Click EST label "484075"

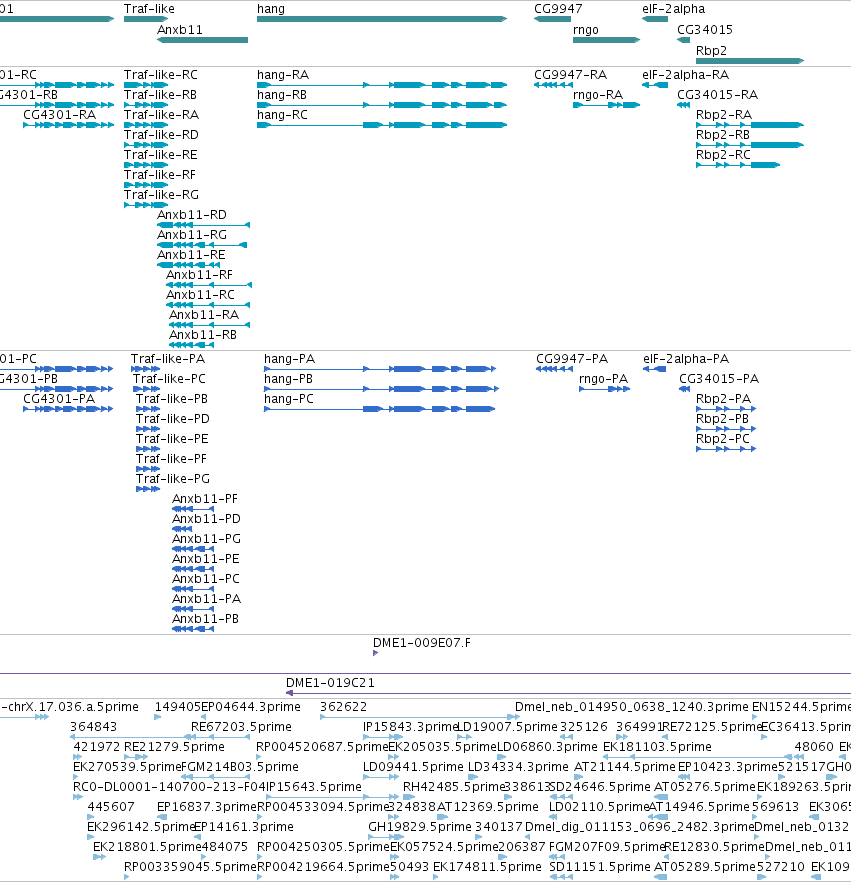pyautogui.click(x=224, y=847)
